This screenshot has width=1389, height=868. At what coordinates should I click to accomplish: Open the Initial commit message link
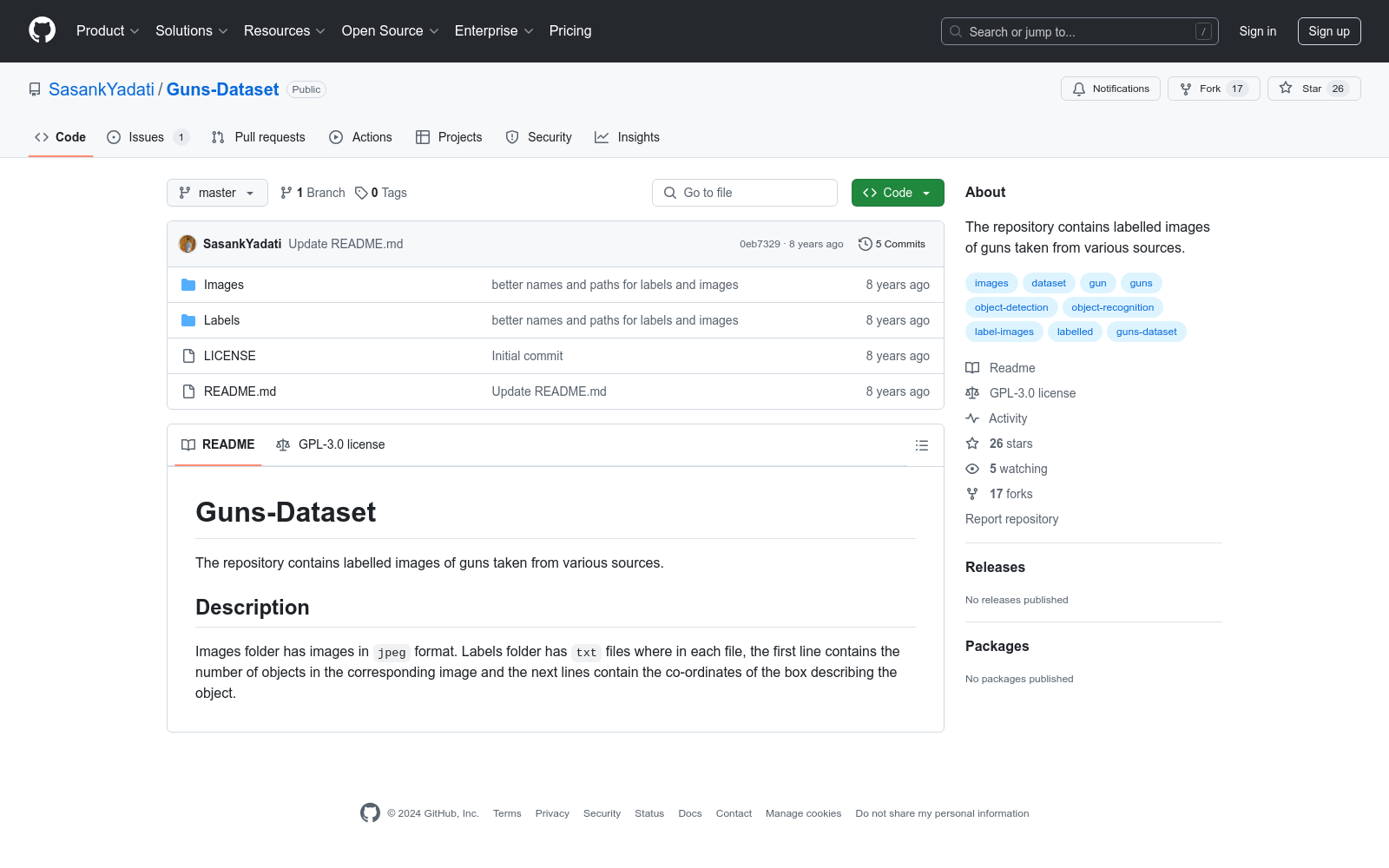(x=528, y=356)
